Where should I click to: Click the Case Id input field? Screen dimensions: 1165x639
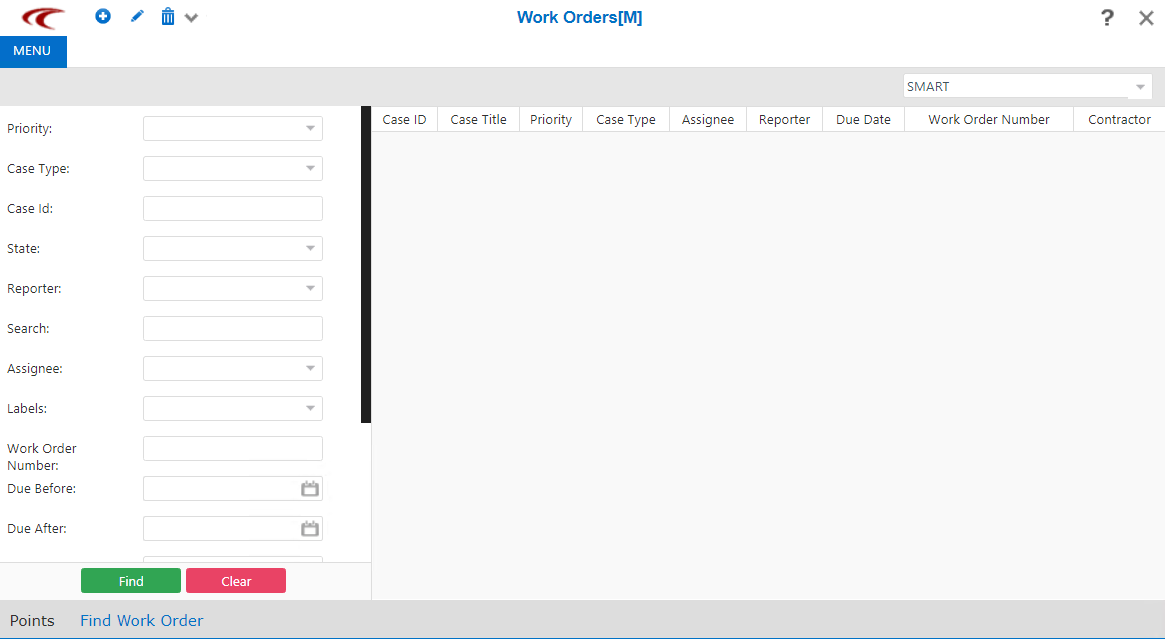pos(232,208)
